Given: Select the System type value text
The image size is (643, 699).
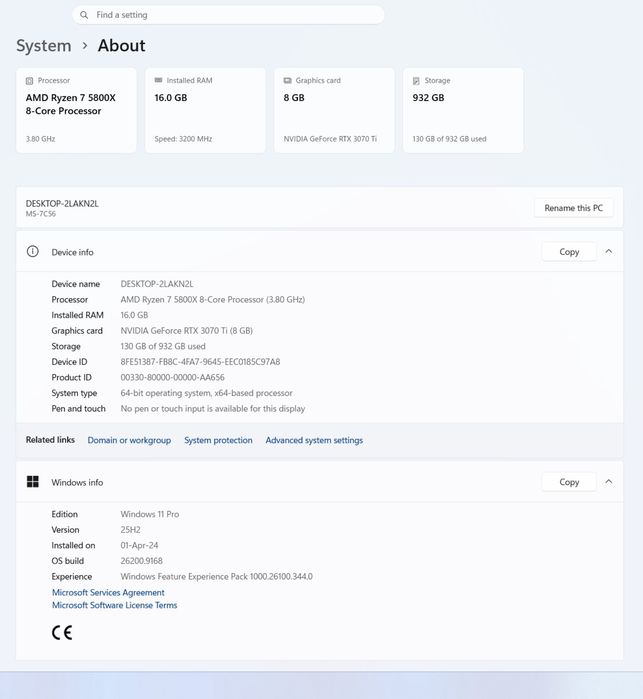Looking at the screenshot, I should [206, 393].
